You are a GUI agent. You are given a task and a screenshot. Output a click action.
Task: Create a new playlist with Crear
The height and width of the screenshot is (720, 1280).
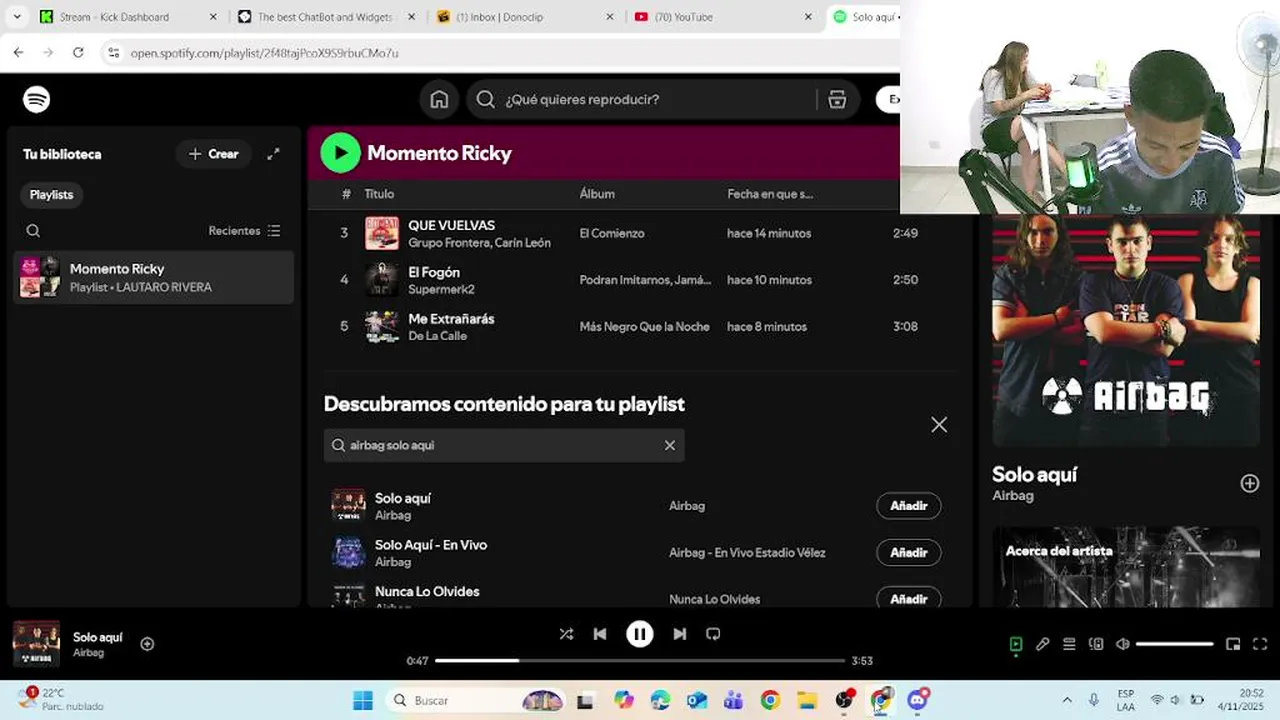pos(213,154)
